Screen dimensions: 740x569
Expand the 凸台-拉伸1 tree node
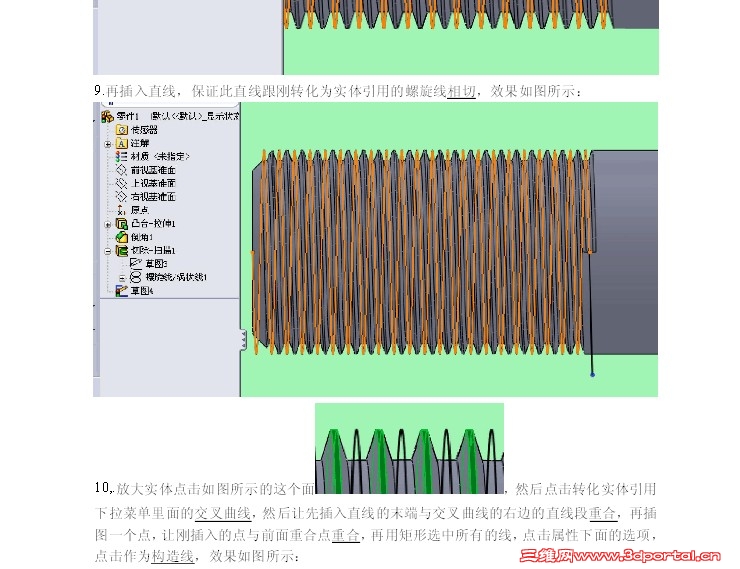tap(108, 225)
